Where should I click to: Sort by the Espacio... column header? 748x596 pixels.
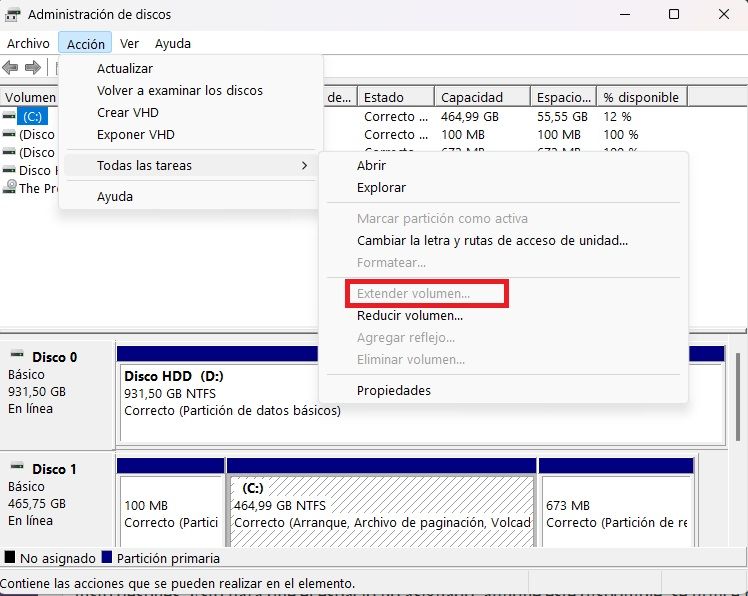tap(563, 97)
